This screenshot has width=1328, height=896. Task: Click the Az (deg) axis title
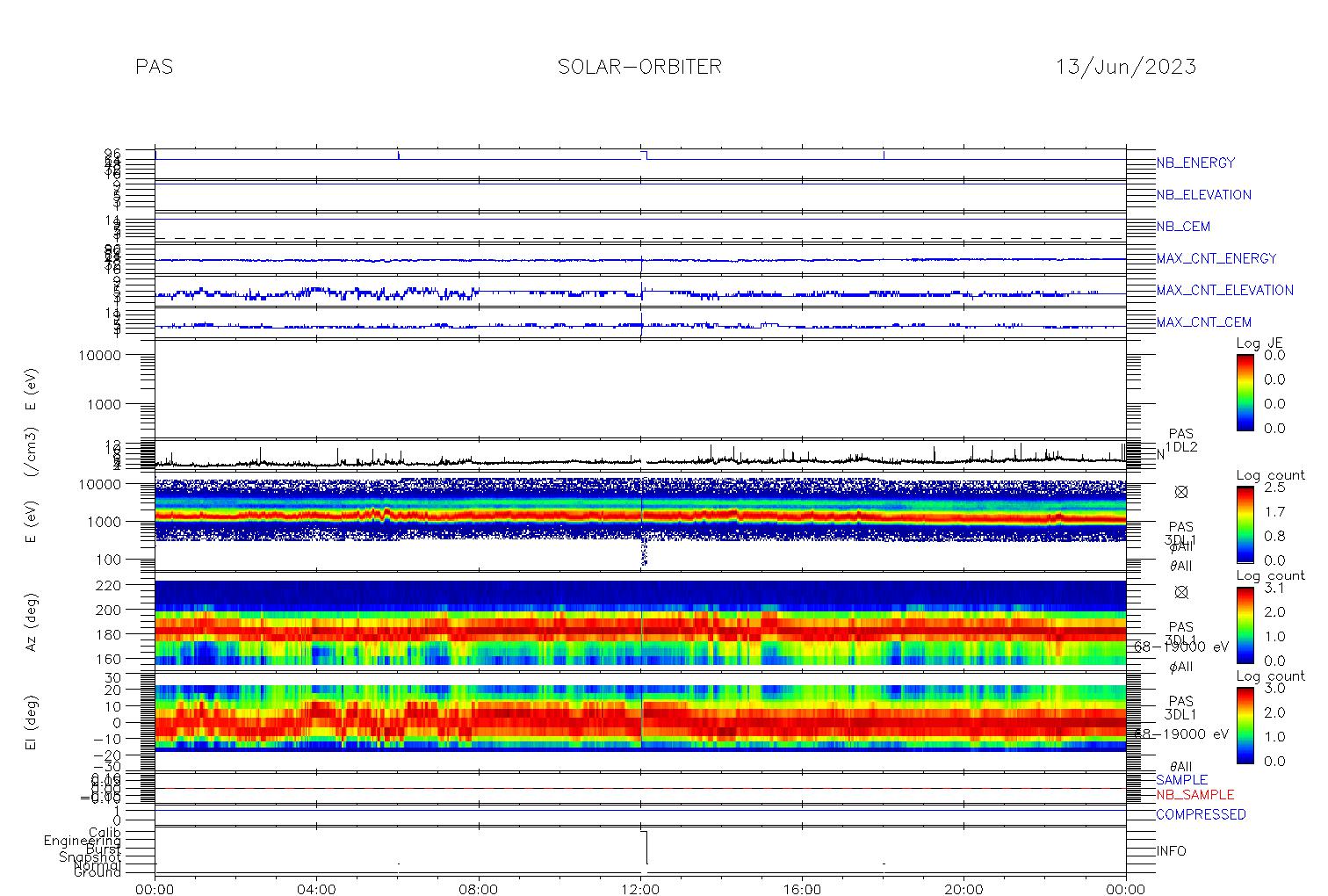point(31,621)
